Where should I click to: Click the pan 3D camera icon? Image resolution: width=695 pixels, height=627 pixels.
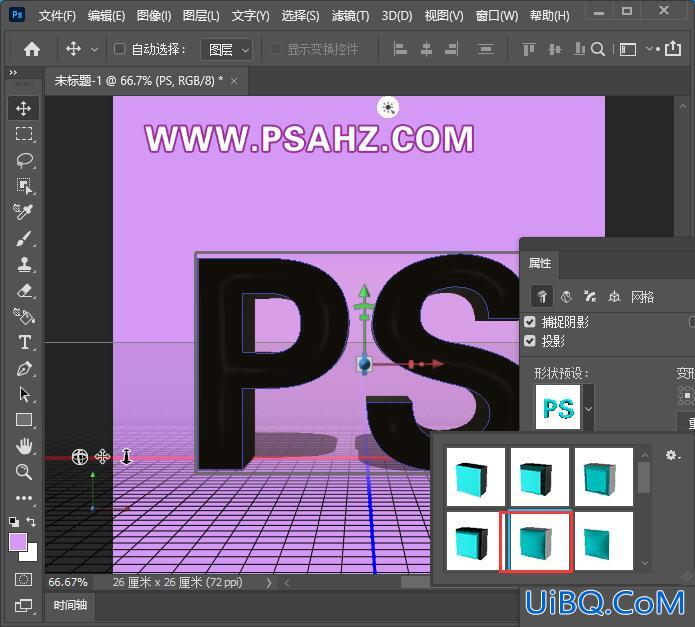click(102, 456)
